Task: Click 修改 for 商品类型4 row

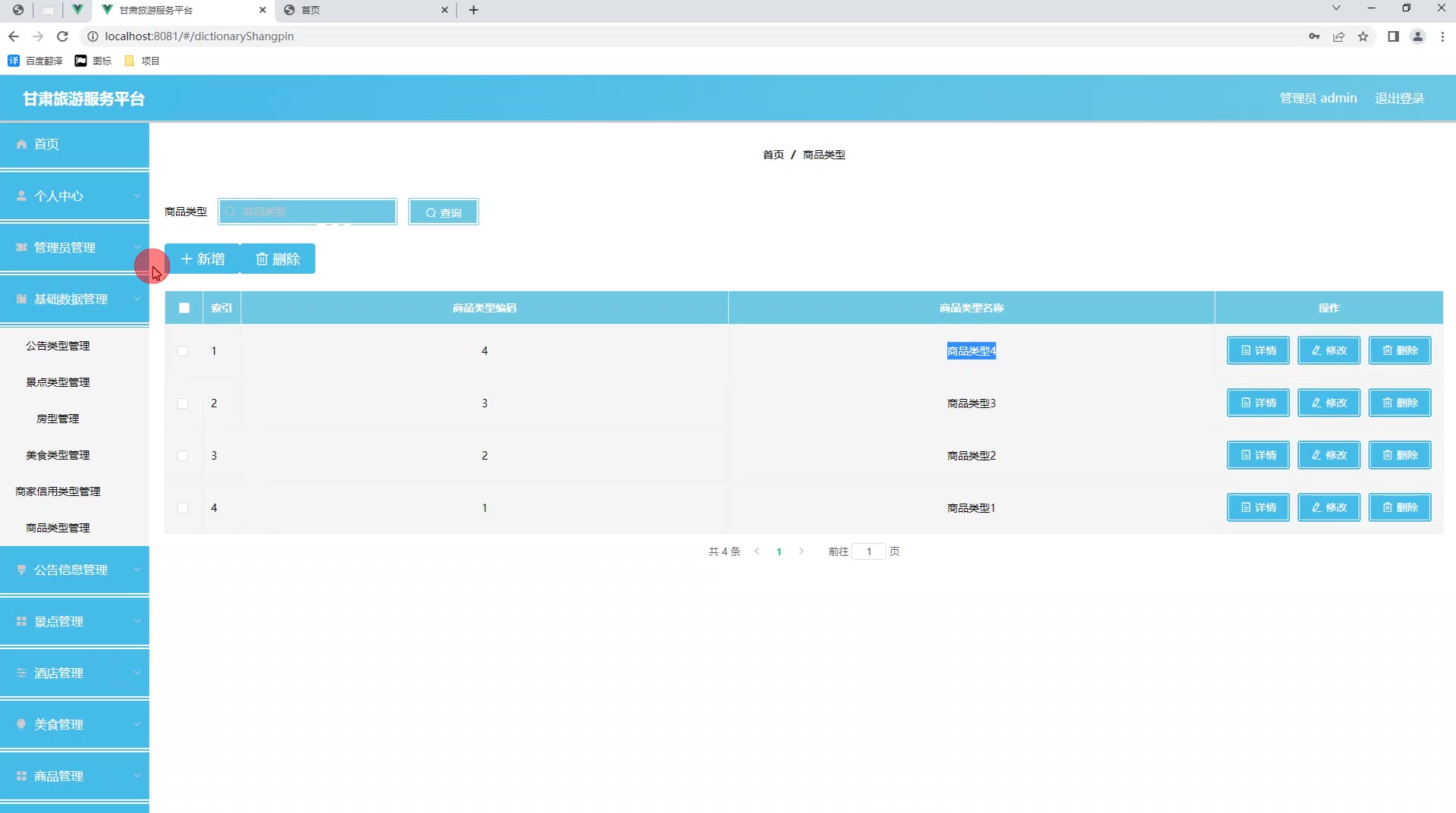Action: pos(1329,350)
